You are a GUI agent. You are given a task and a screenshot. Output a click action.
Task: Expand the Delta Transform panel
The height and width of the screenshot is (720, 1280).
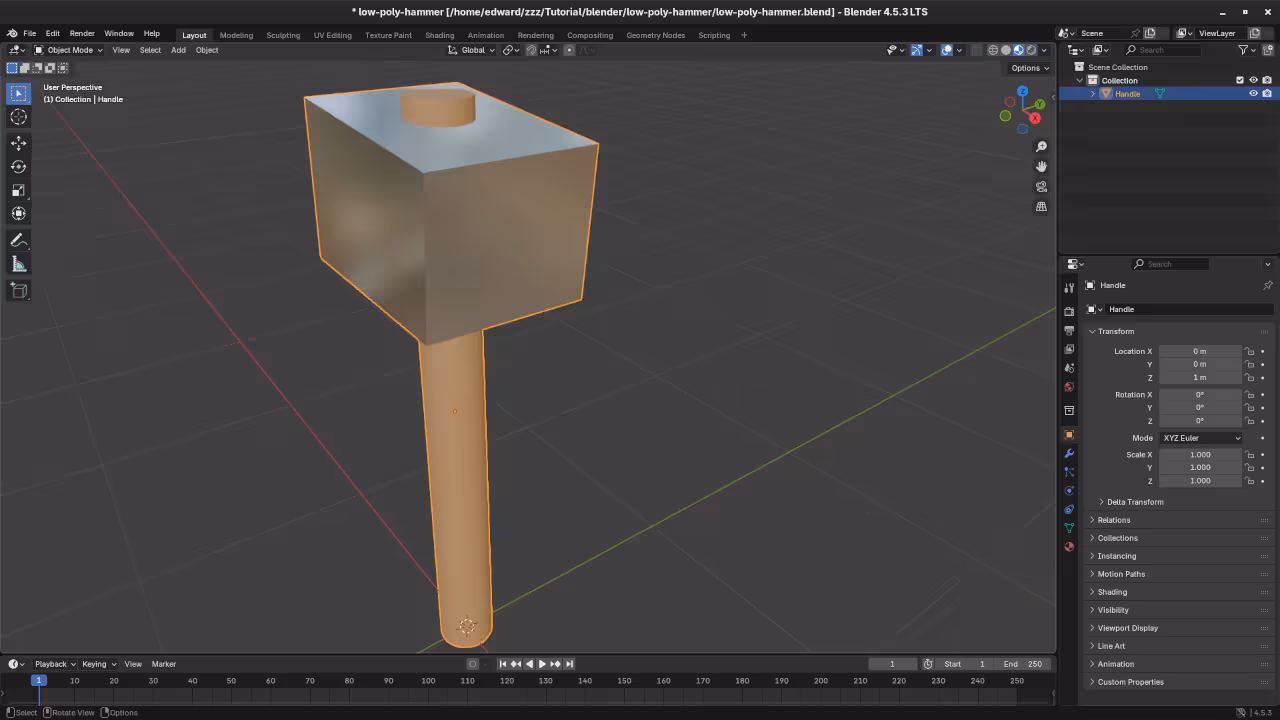pos(1135,502)
